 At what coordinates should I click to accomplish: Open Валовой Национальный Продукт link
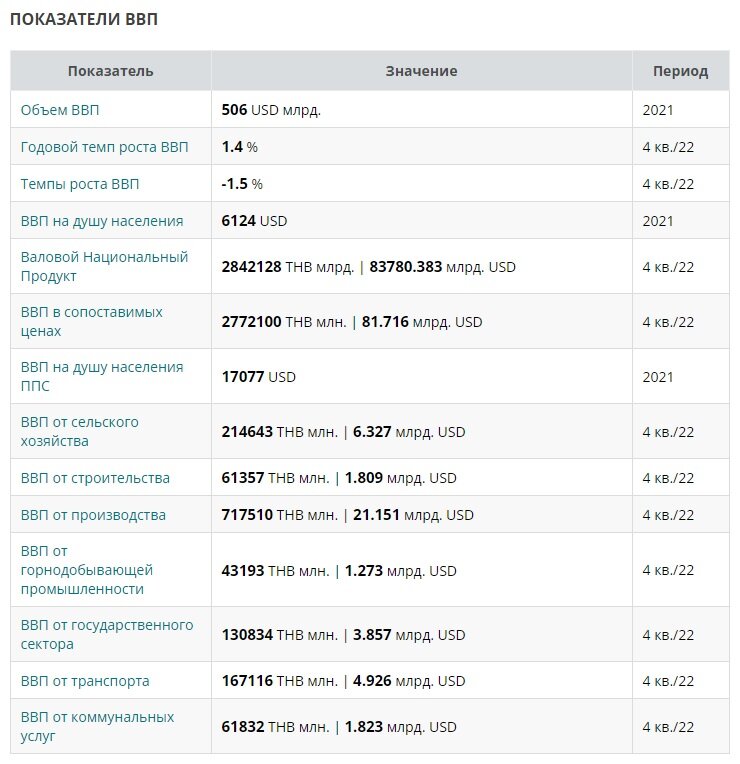(104, 267)
